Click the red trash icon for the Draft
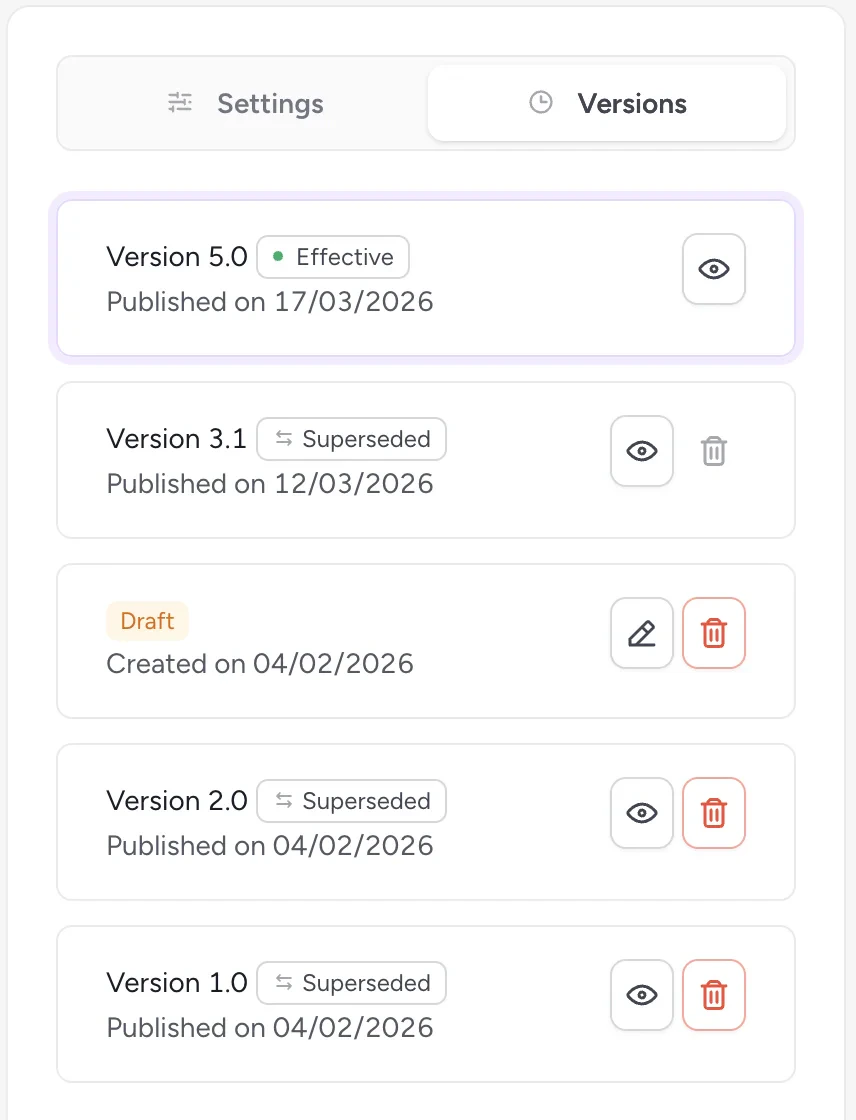The image size is (856, 1120). [x=713, y=632]
